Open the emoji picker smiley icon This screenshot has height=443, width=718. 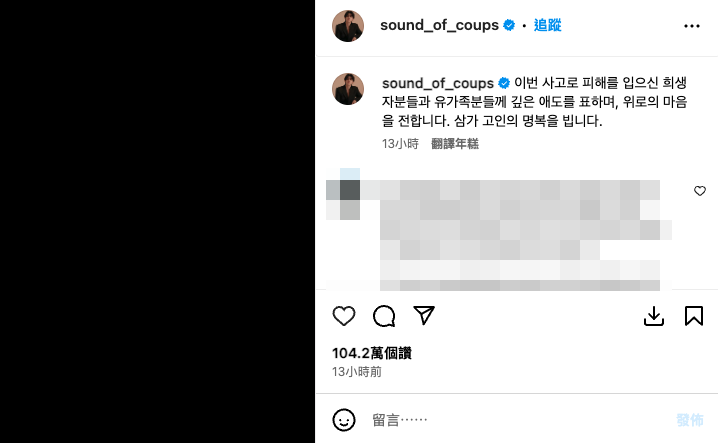point(343,420)
